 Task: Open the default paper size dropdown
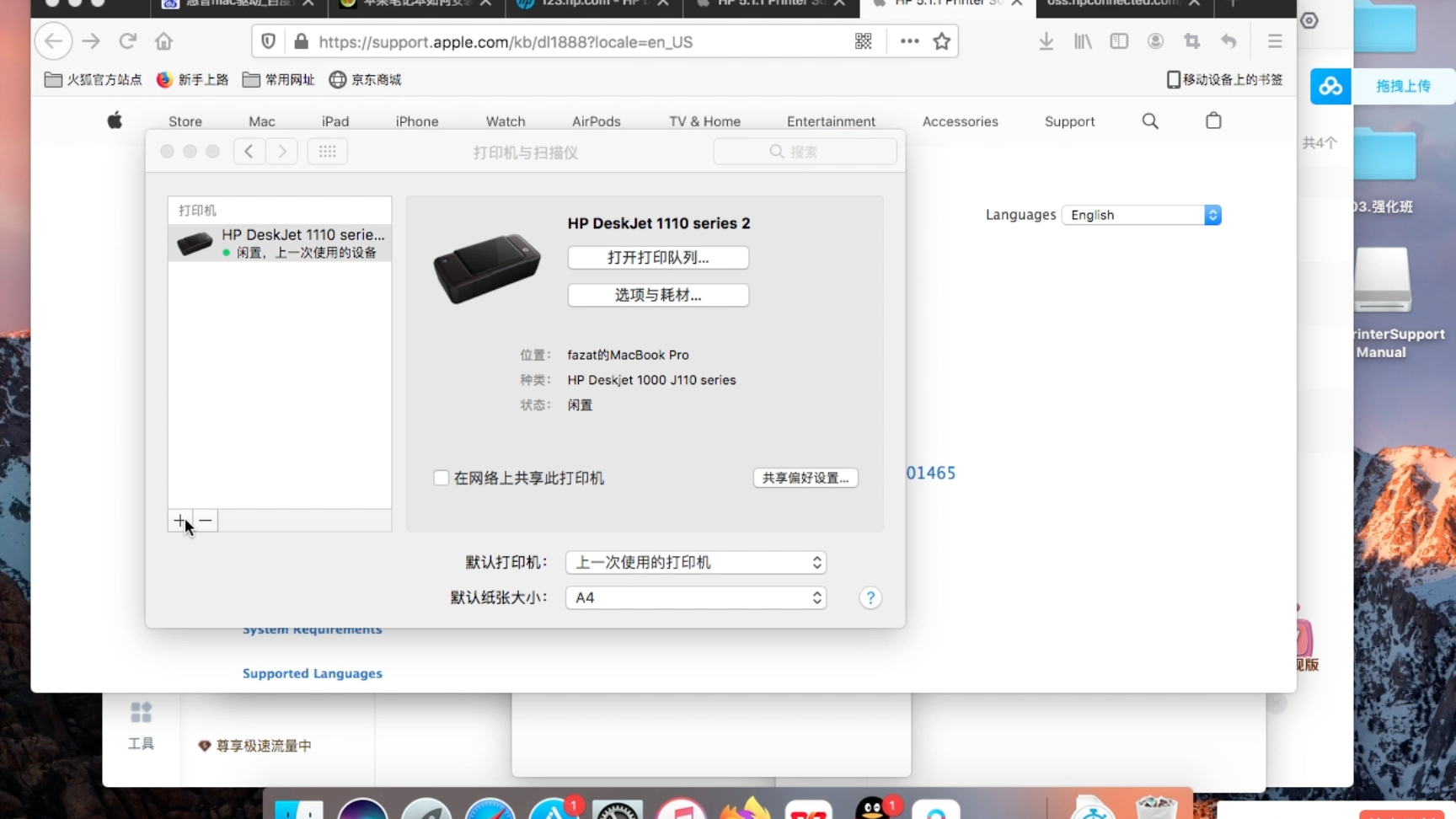click(696, 597)
